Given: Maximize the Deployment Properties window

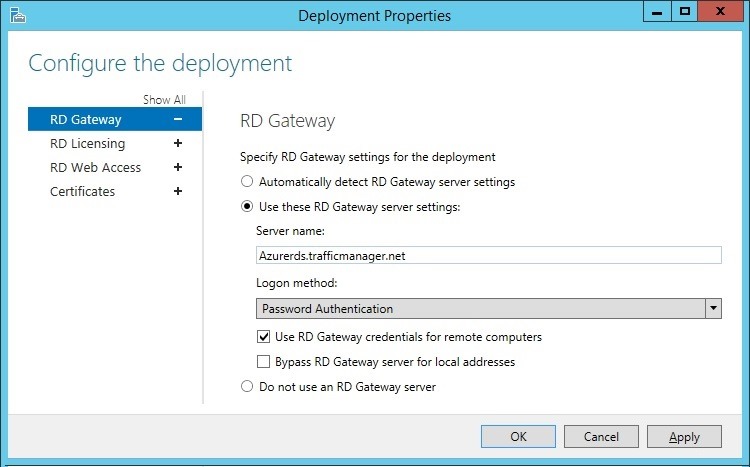Looking at the screenshot, I should point(684,11).
